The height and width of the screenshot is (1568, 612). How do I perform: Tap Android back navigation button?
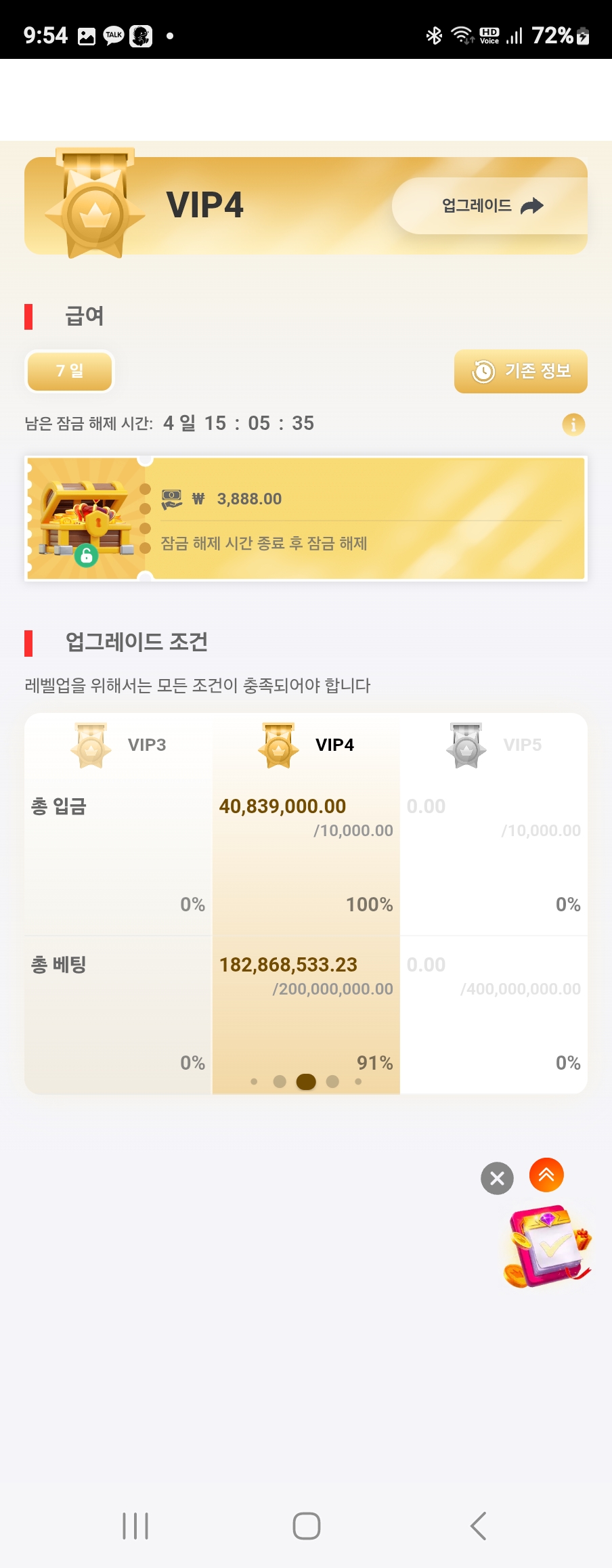[x=478, y=1526]
